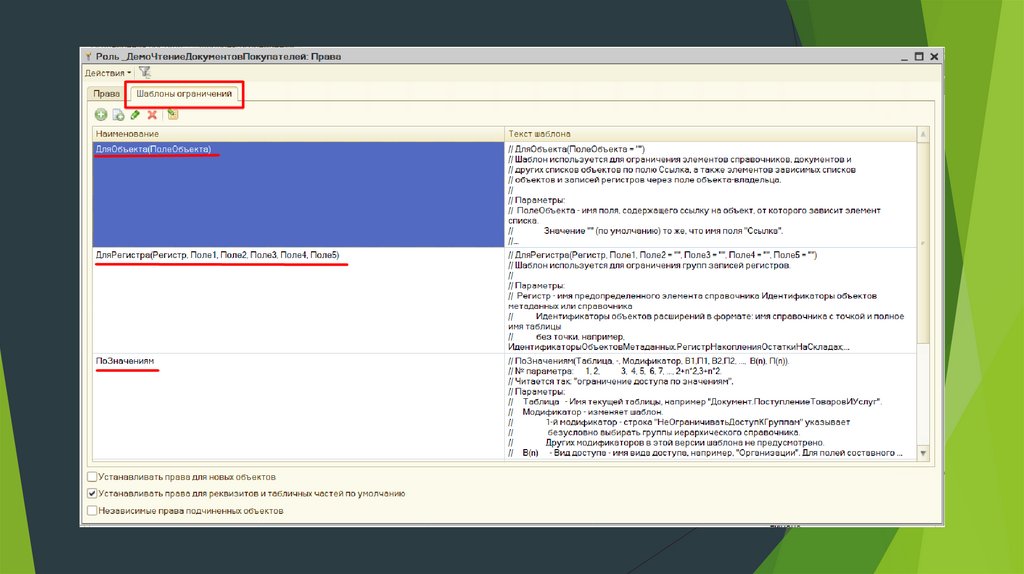Open the Действия dropdown menu
Viewport: 1024px width, 574px height.
click(x=108, y=72)
